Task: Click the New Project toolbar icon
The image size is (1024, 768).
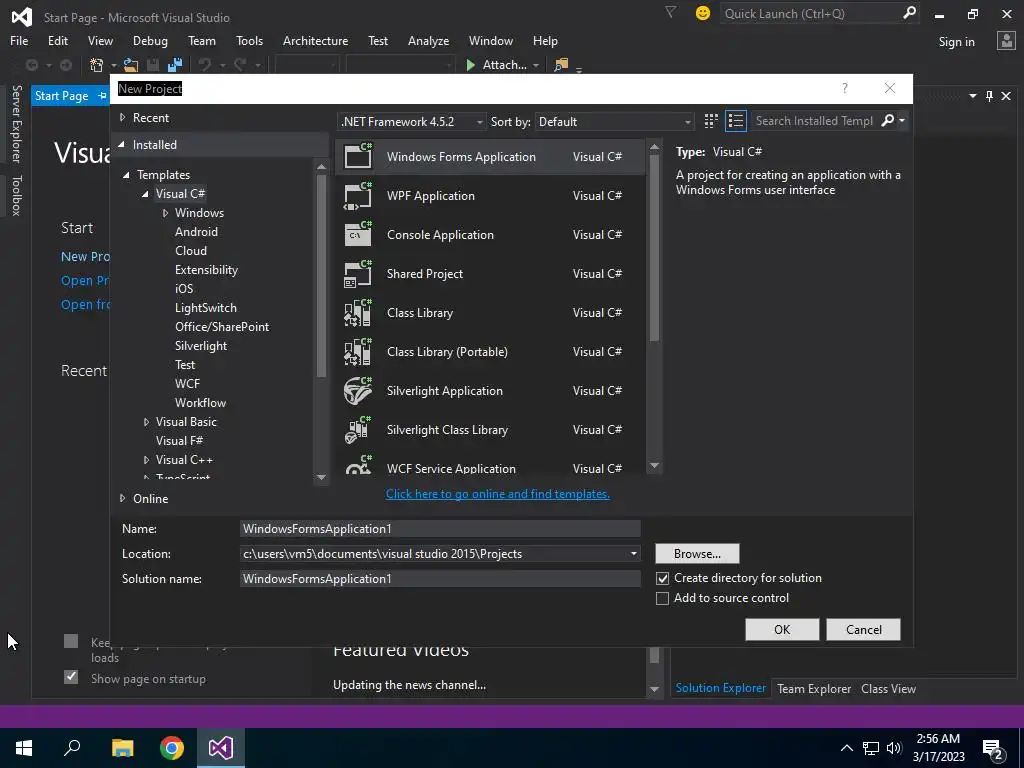Action: (97, 65)
